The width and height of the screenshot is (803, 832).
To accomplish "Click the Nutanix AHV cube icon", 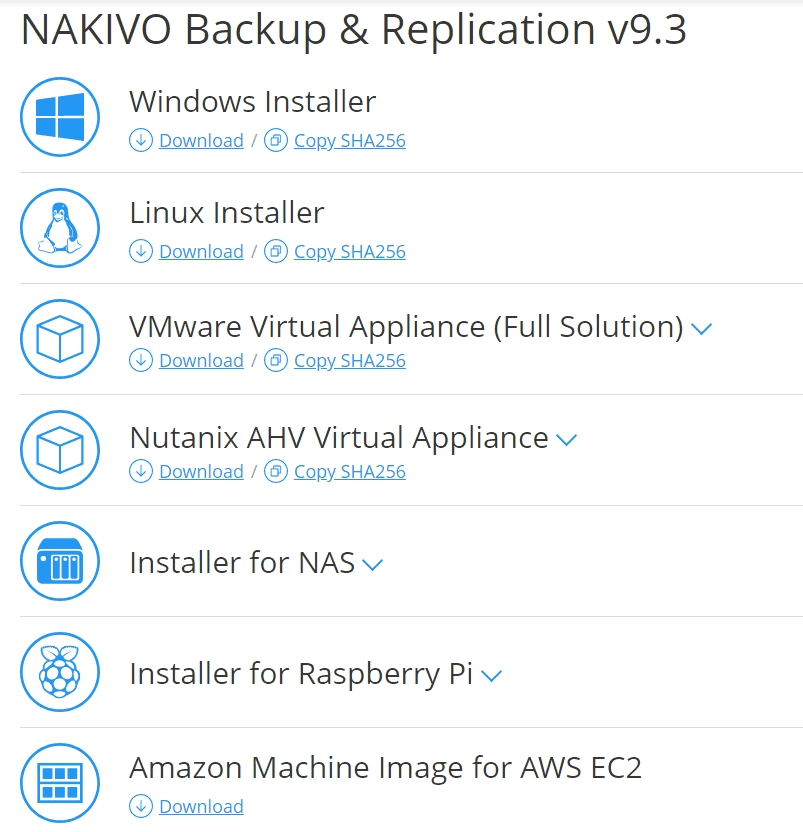I will [x=60, y=450].
